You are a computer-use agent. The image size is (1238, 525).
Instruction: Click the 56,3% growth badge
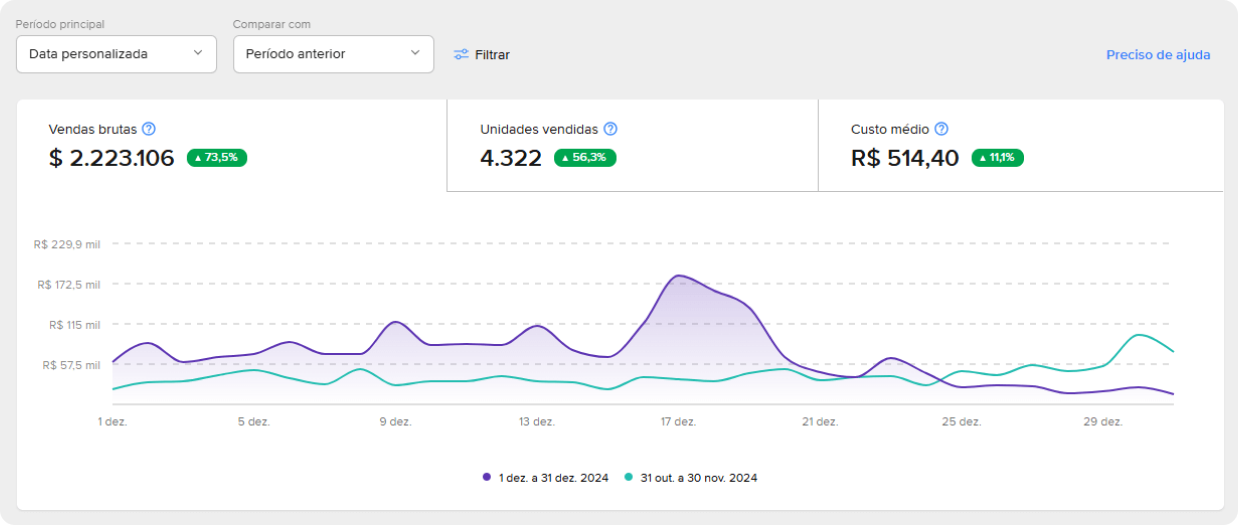pos(586,158)
